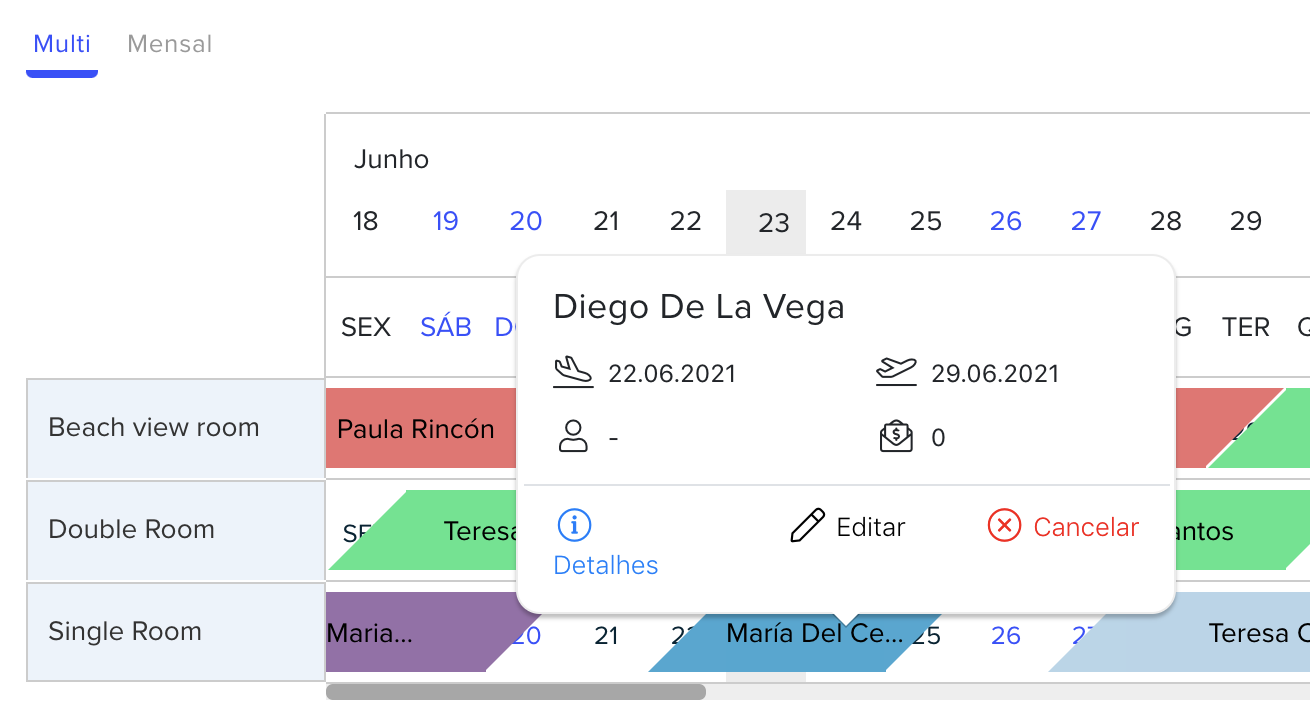Click the red Cancelar circle-x icon

(1004, 526)
